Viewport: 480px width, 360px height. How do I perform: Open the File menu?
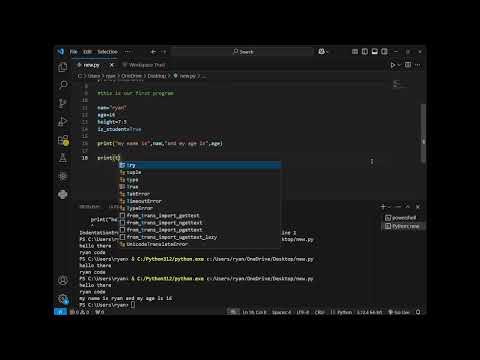coord(73,52)
